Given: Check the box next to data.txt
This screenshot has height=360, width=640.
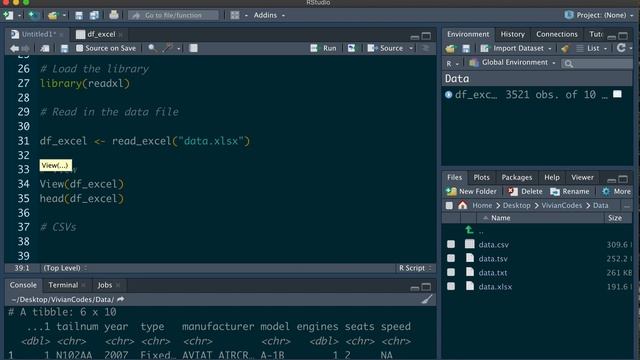Looking at the screenshot, I should click(x=451, y=272).
